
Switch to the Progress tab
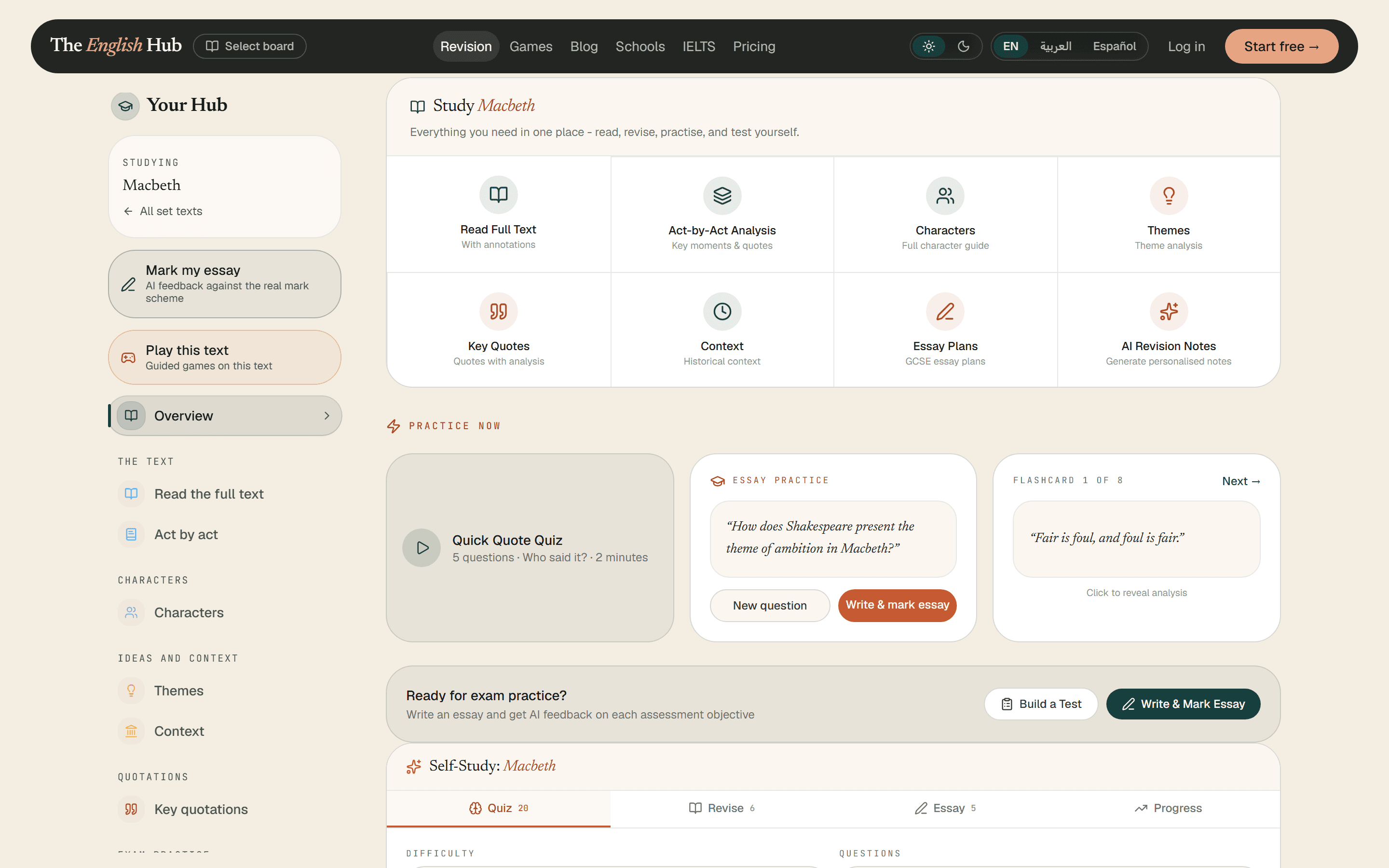[x=1168, y=808]
